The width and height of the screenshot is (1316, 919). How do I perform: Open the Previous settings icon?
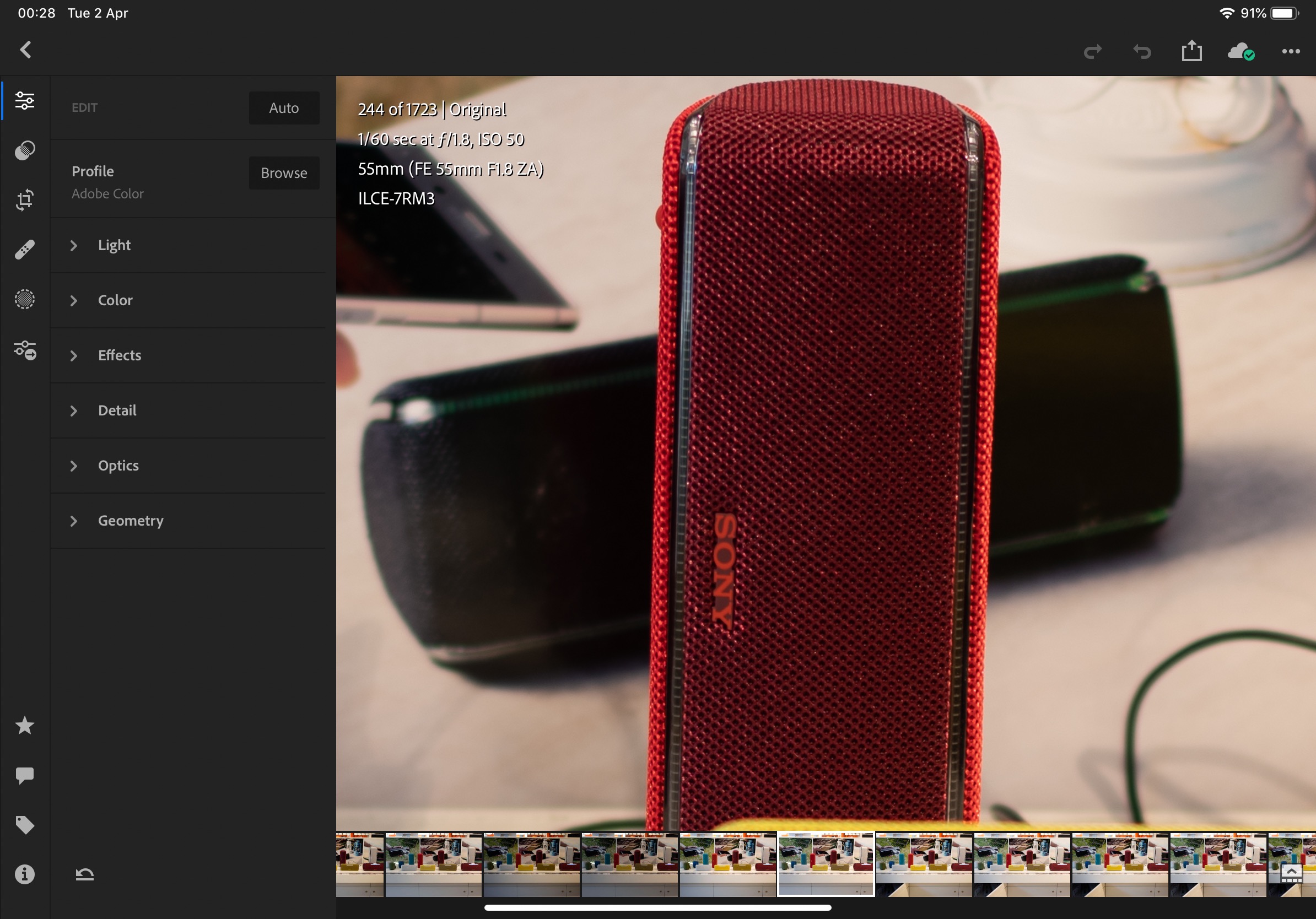[25, 349]
